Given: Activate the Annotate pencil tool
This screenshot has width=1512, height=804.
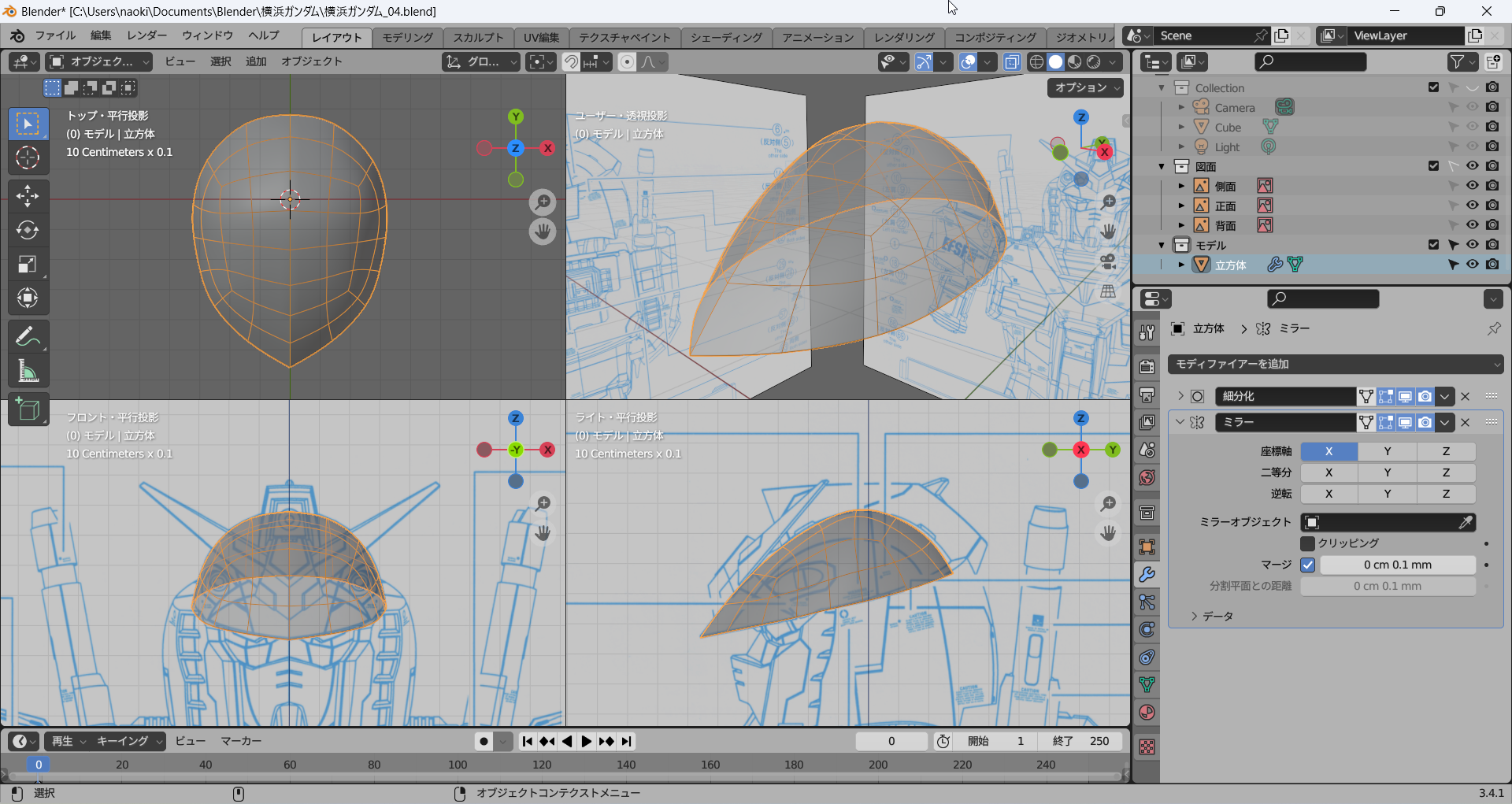Looking at the screenshot, I should [x=28, y=337].
